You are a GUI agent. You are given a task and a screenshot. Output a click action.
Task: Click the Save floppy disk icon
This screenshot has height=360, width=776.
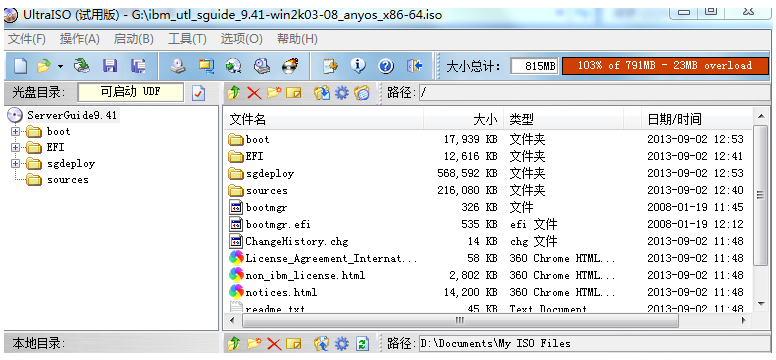[x=109, y=65]
